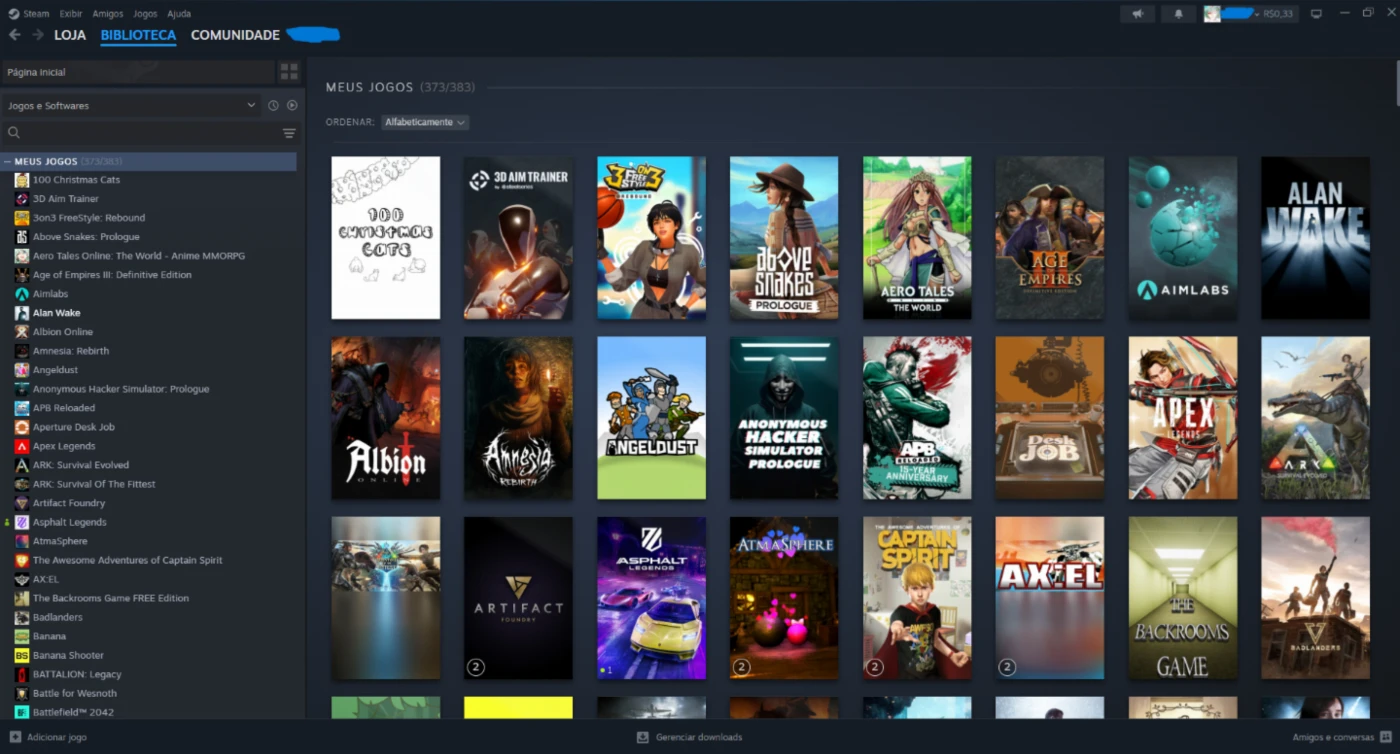This screenshot has height=754, width=1400.
Task: Click Adicionar jogo label
Action: pyautogui.click(x=57, y=737)
